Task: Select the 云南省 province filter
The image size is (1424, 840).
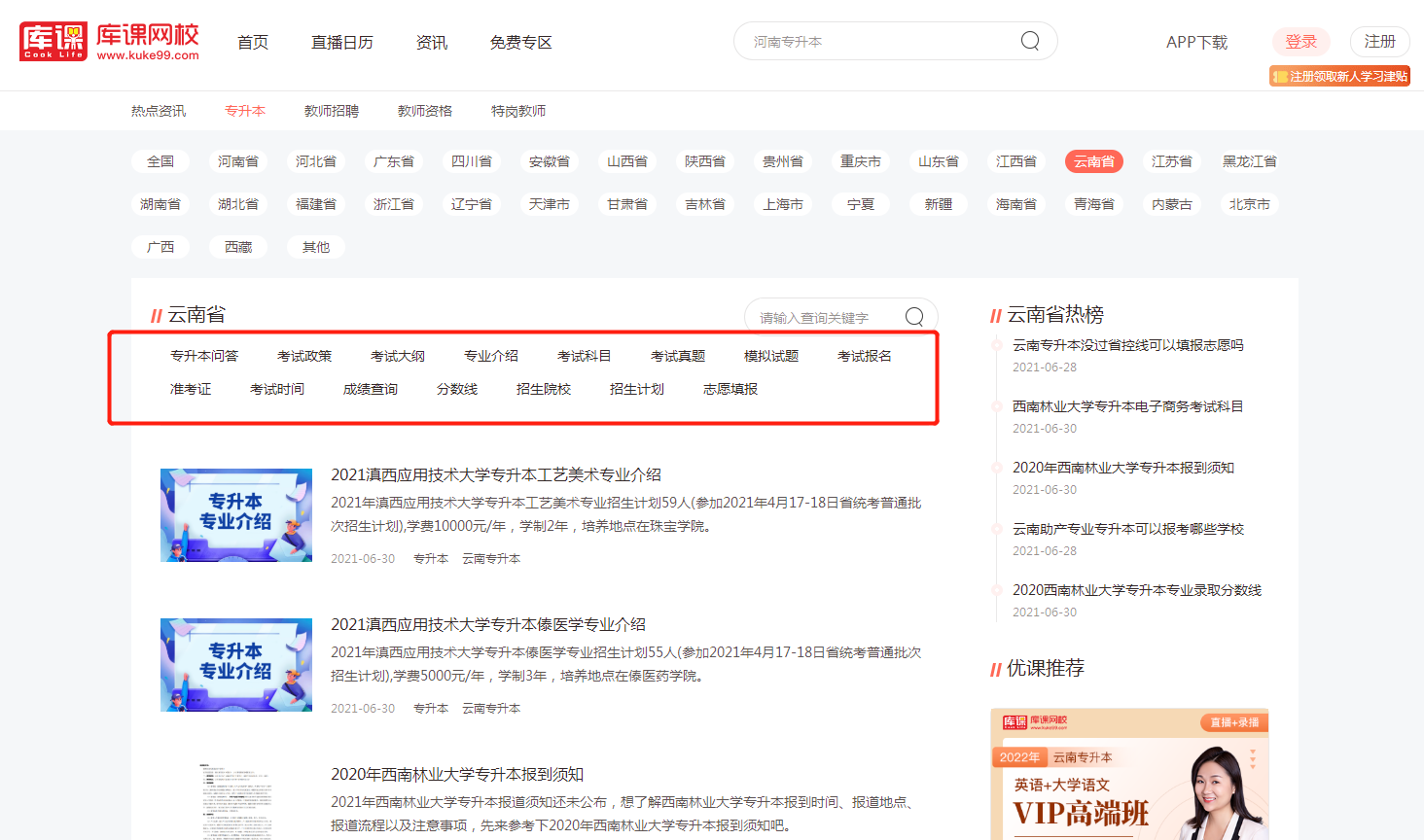Action: [1094, 160]
